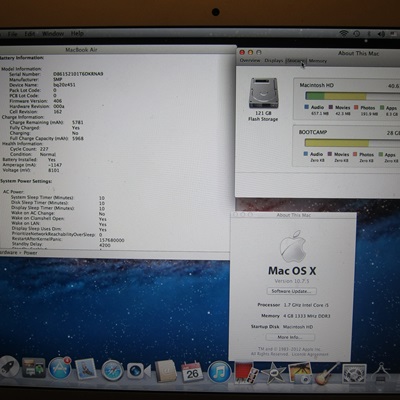Click the Macintosh HD storage usage bar
Image resolution: width=400 pixels, height=400 pixels.
point(352,96)
